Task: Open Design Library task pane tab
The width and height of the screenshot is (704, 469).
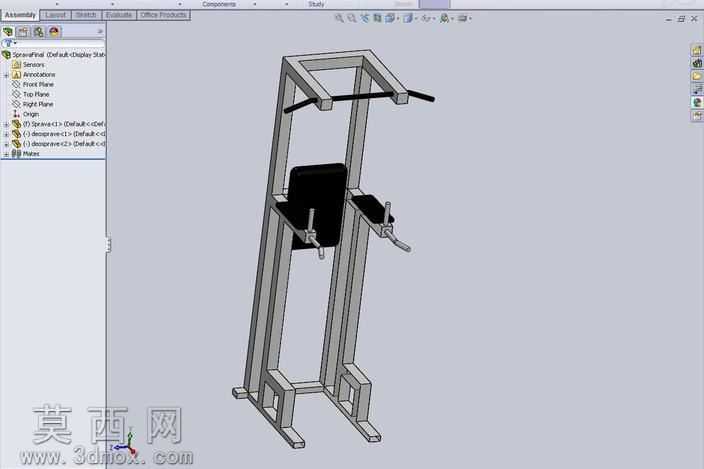Action: (x=697, y=63)
